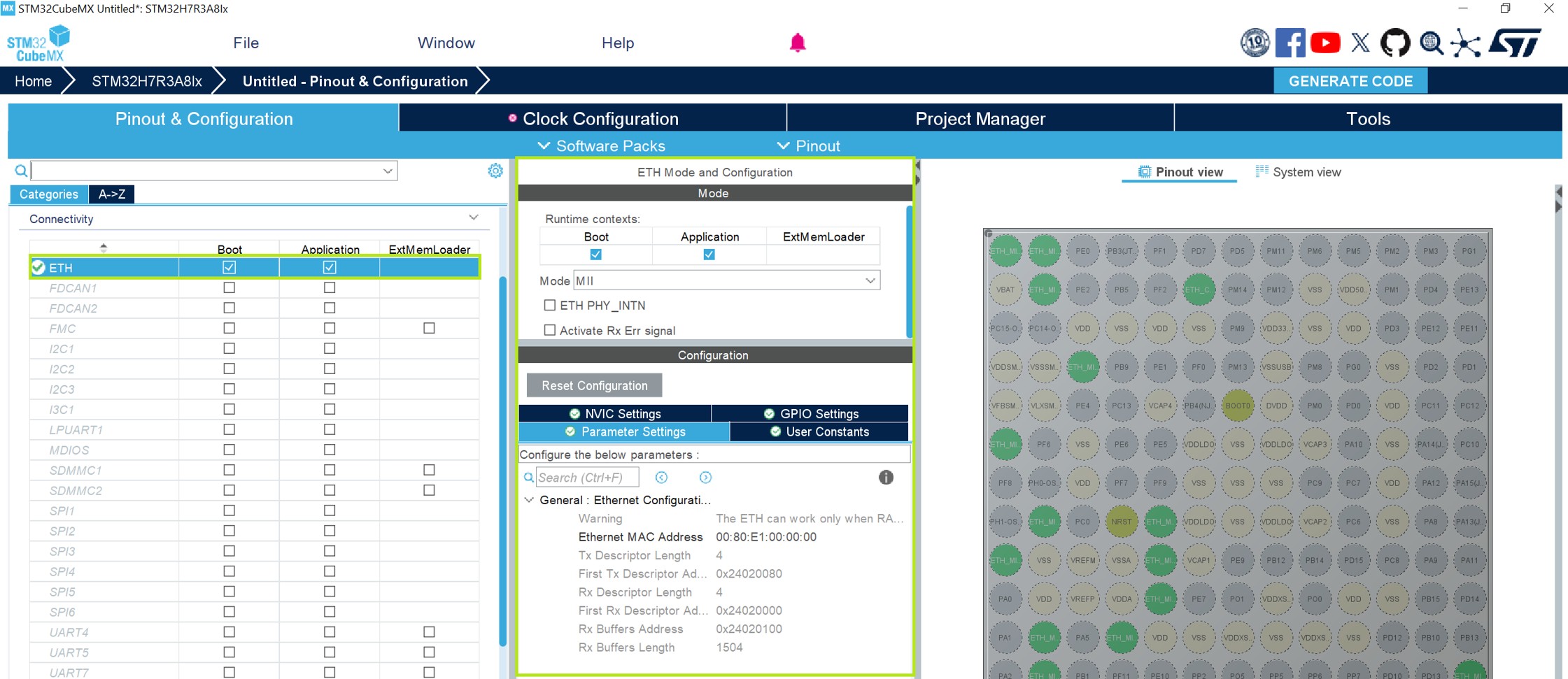Click the VBAT pin on the chip
1568x679 pixels.
pos(1005,290)
